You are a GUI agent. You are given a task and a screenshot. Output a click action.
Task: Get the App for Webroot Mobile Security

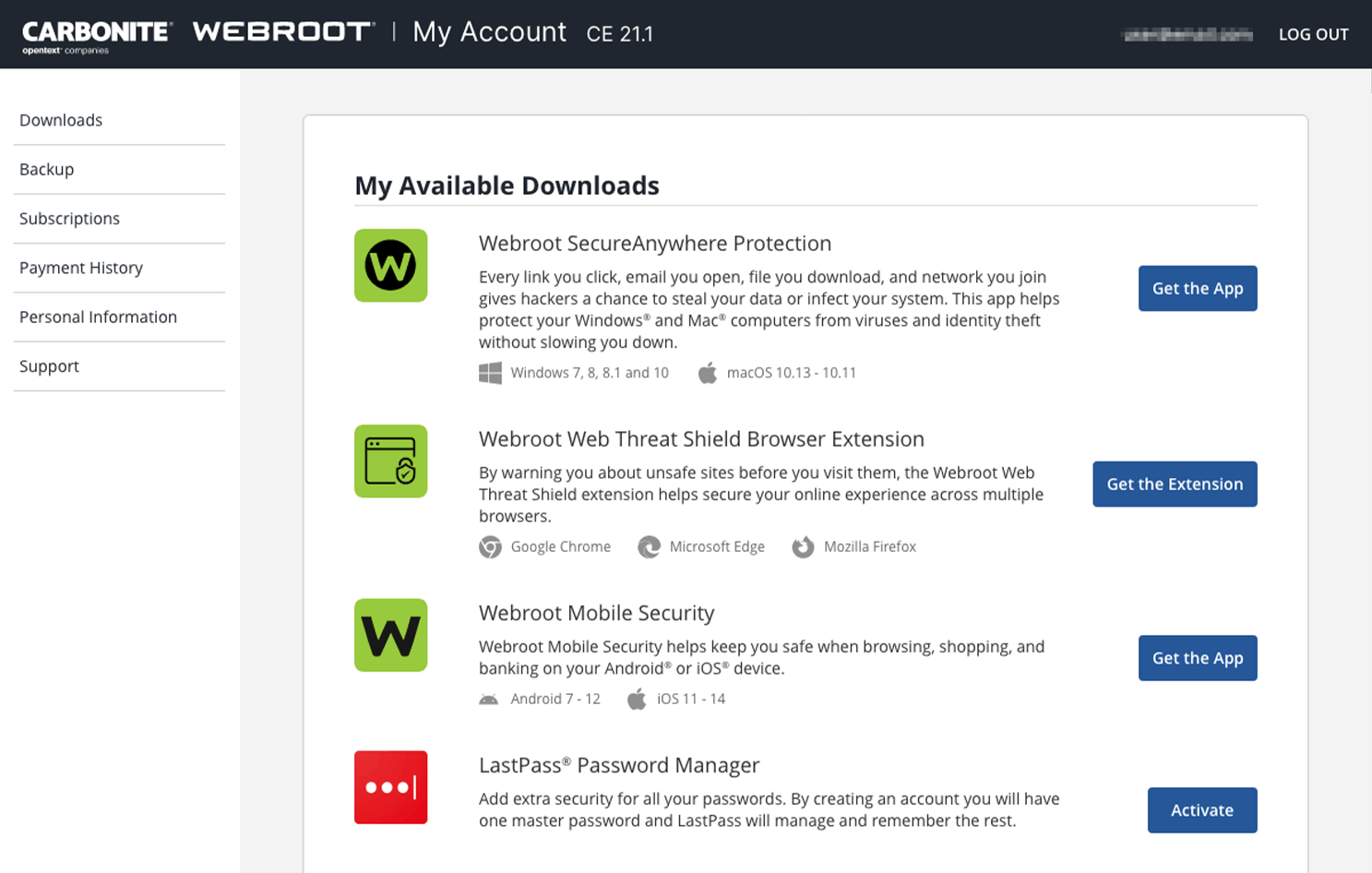[x=1198, y=658]
